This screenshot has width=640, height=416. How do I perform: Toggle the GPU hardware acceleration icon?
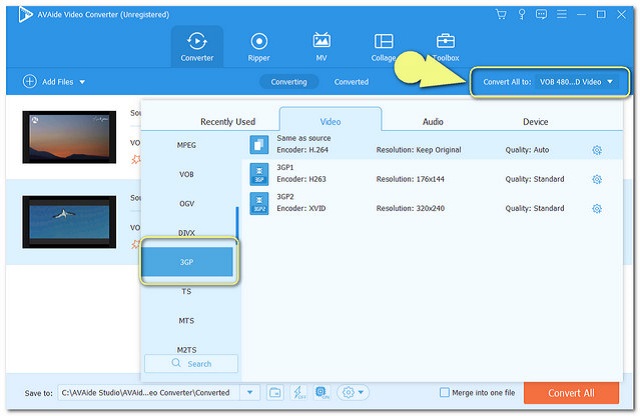click(x=322, y=393)
